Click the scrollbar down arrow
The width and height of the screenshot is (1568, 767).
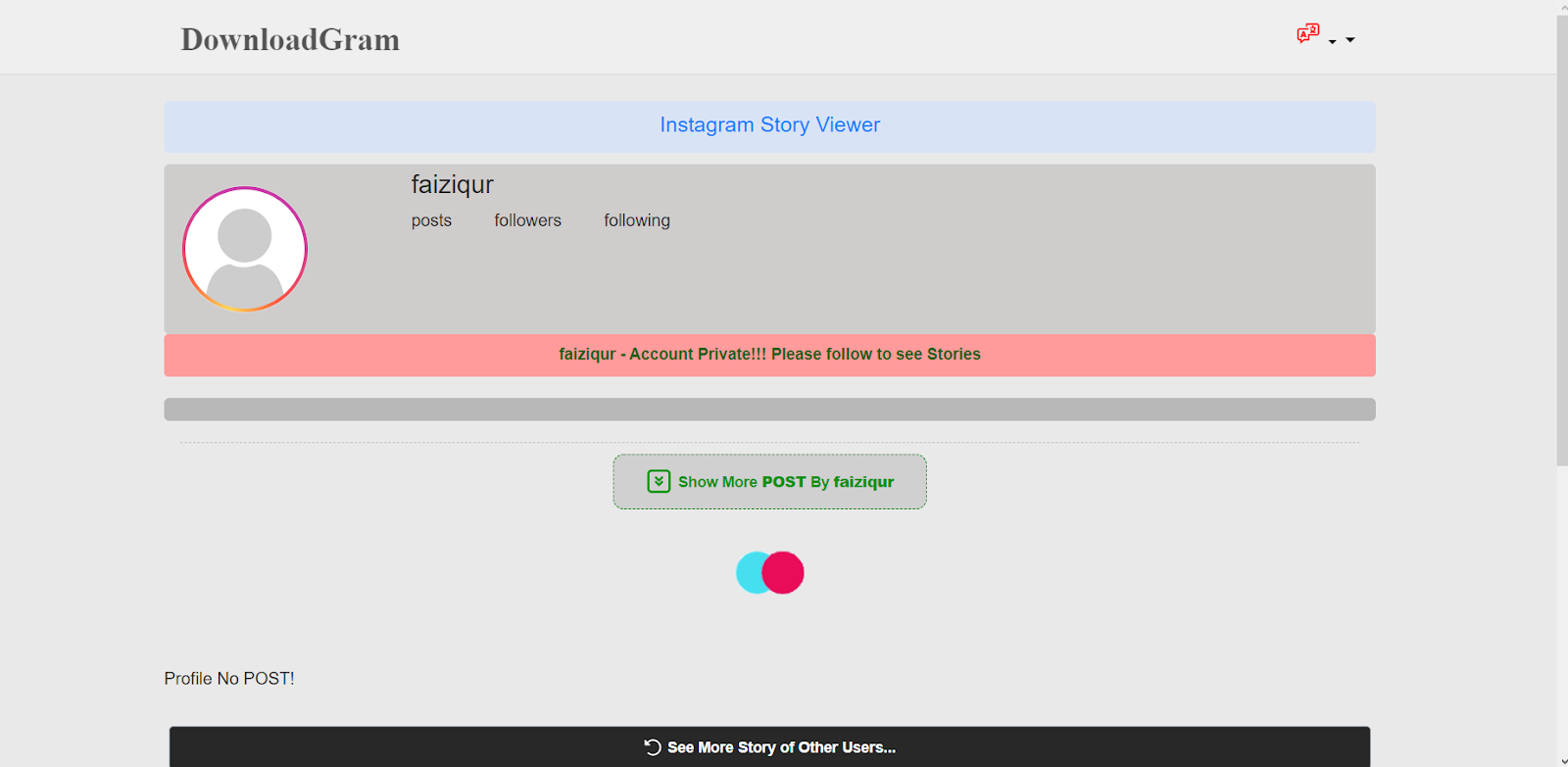1562,760
